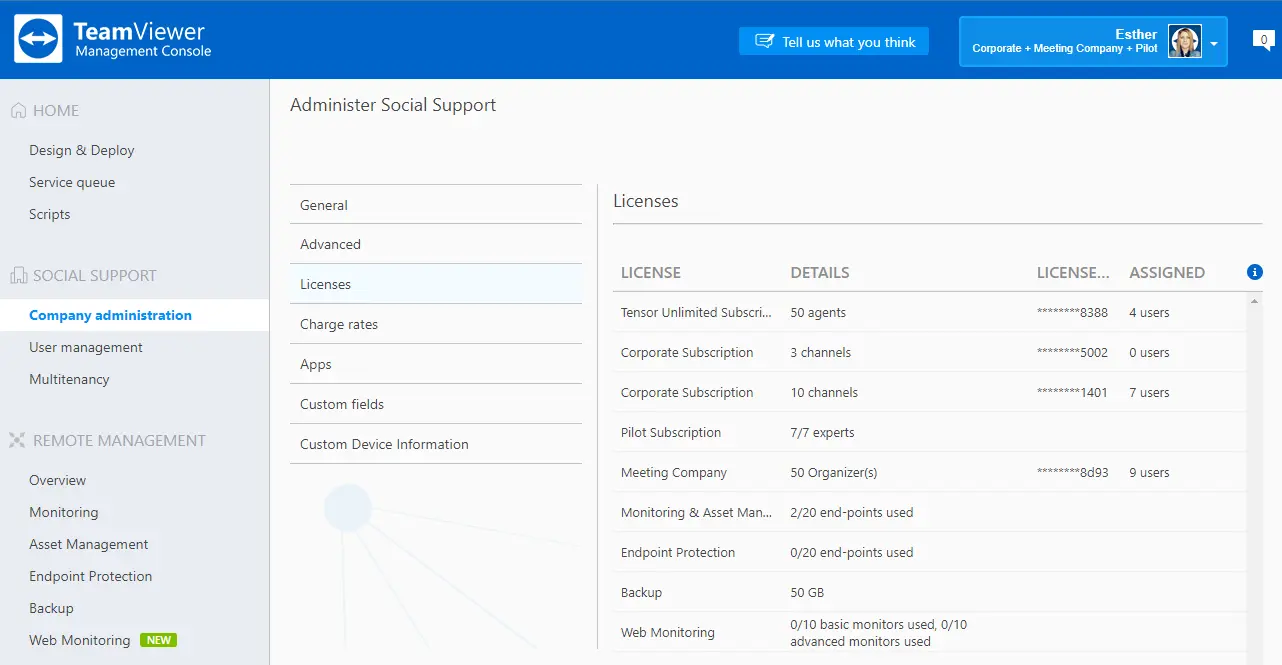Image resolution: width=1282 pixels, height=665 pixels.
Task: Click the Tell us what you think button
Action: click(834, 41)
